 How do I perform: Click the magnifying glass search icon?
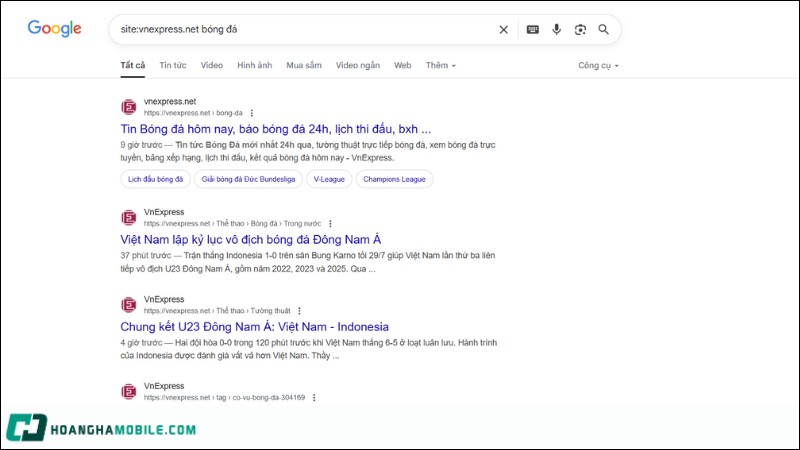tap(604, 30)
